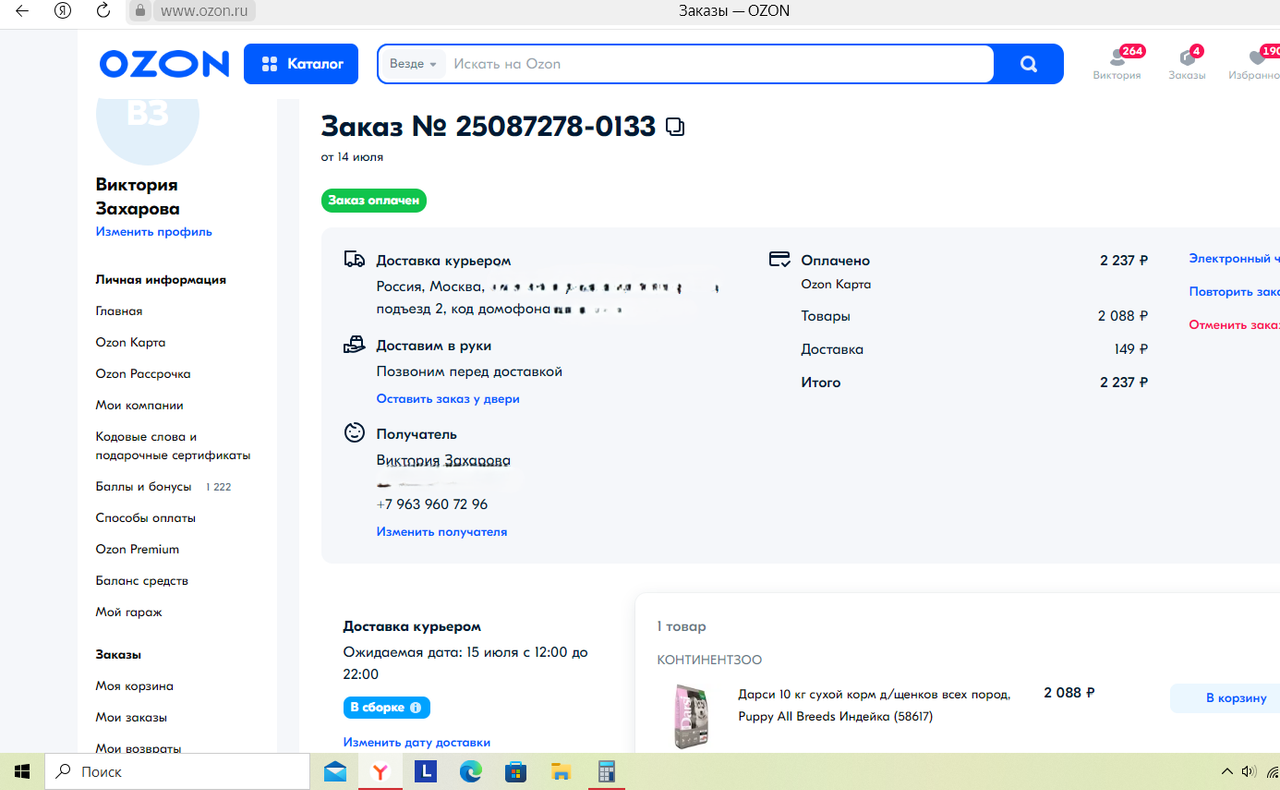Viewport: 1280px width, 790px height.
Task: Open Мой гараж sidebar item
Action: [129, 612]
